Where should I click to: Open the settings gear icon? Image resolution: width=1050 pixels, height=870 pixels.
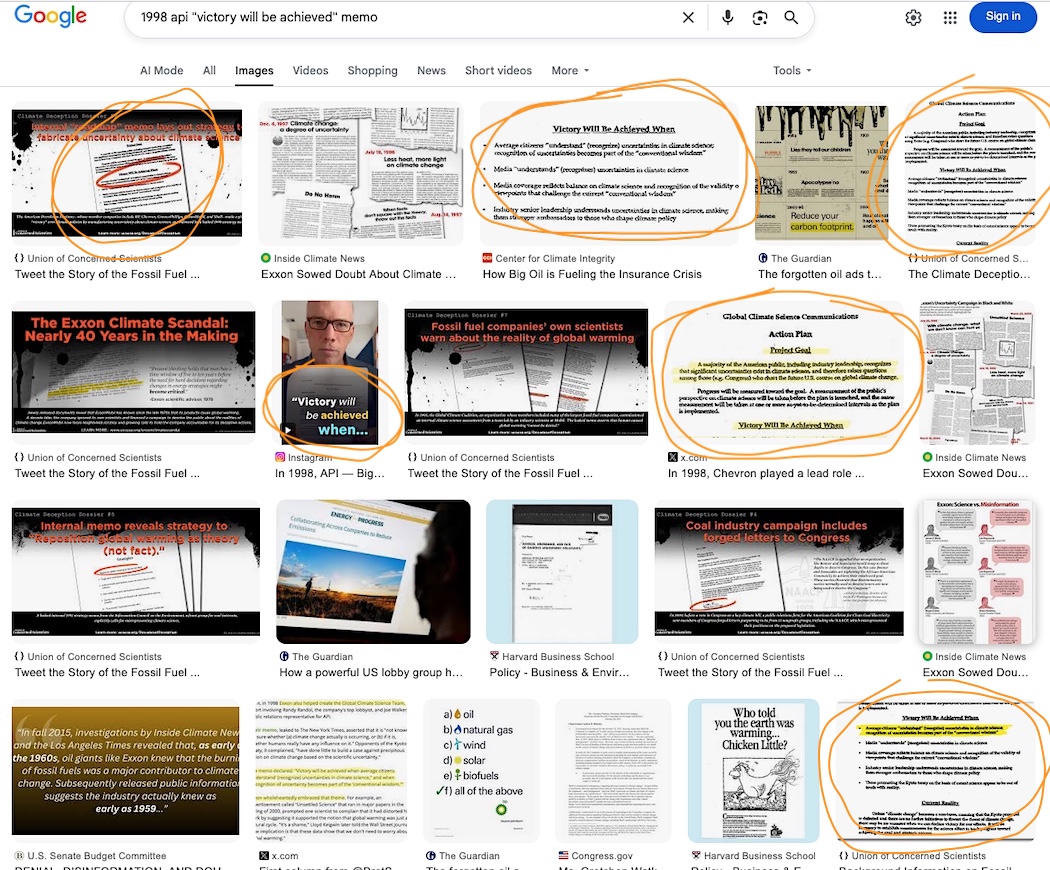(x=913, y=17)
